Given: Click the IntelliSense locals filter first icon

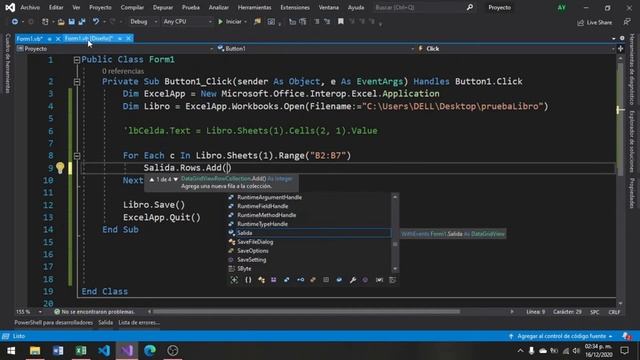Looking at the screenshot, I should pos(234,280).
